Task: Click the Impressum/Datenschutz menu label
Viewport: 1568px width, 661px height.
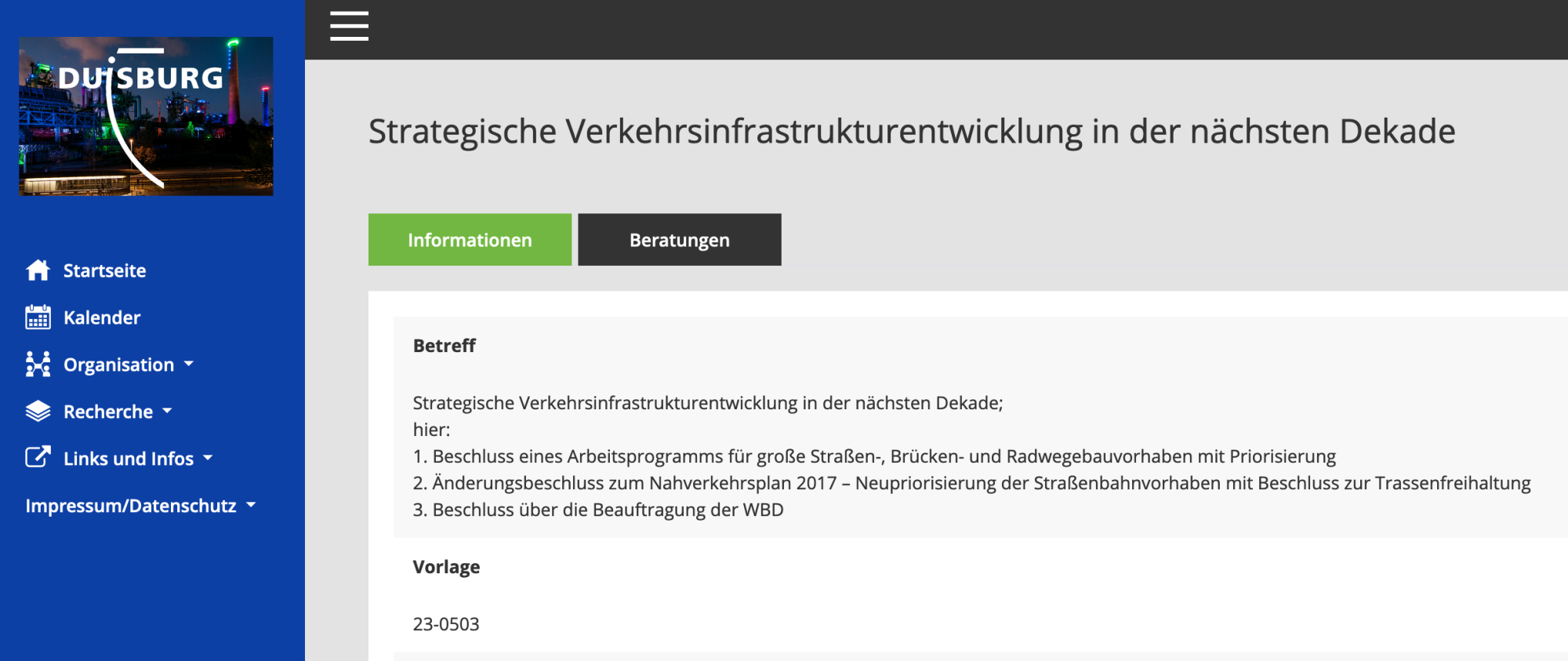Action: (x=131, y=507)
